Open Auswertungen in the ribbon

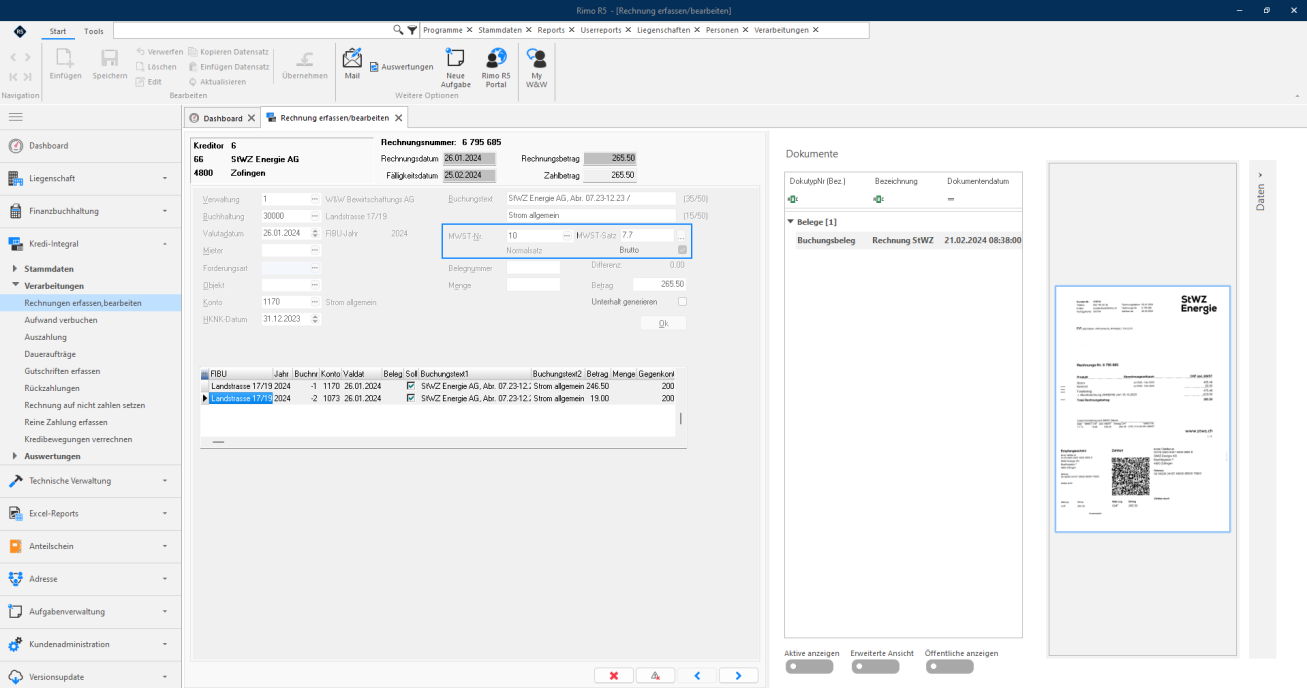(x=401, y=67)
